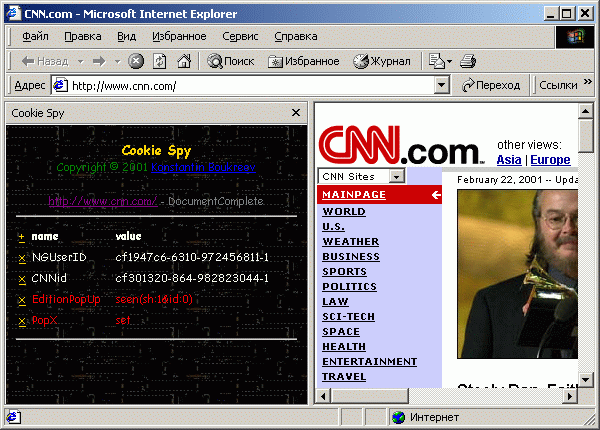Select the CNNid cookie value cf301320-864-982823044-1
This screenshot has width=600, height=430.
[192, 278]
